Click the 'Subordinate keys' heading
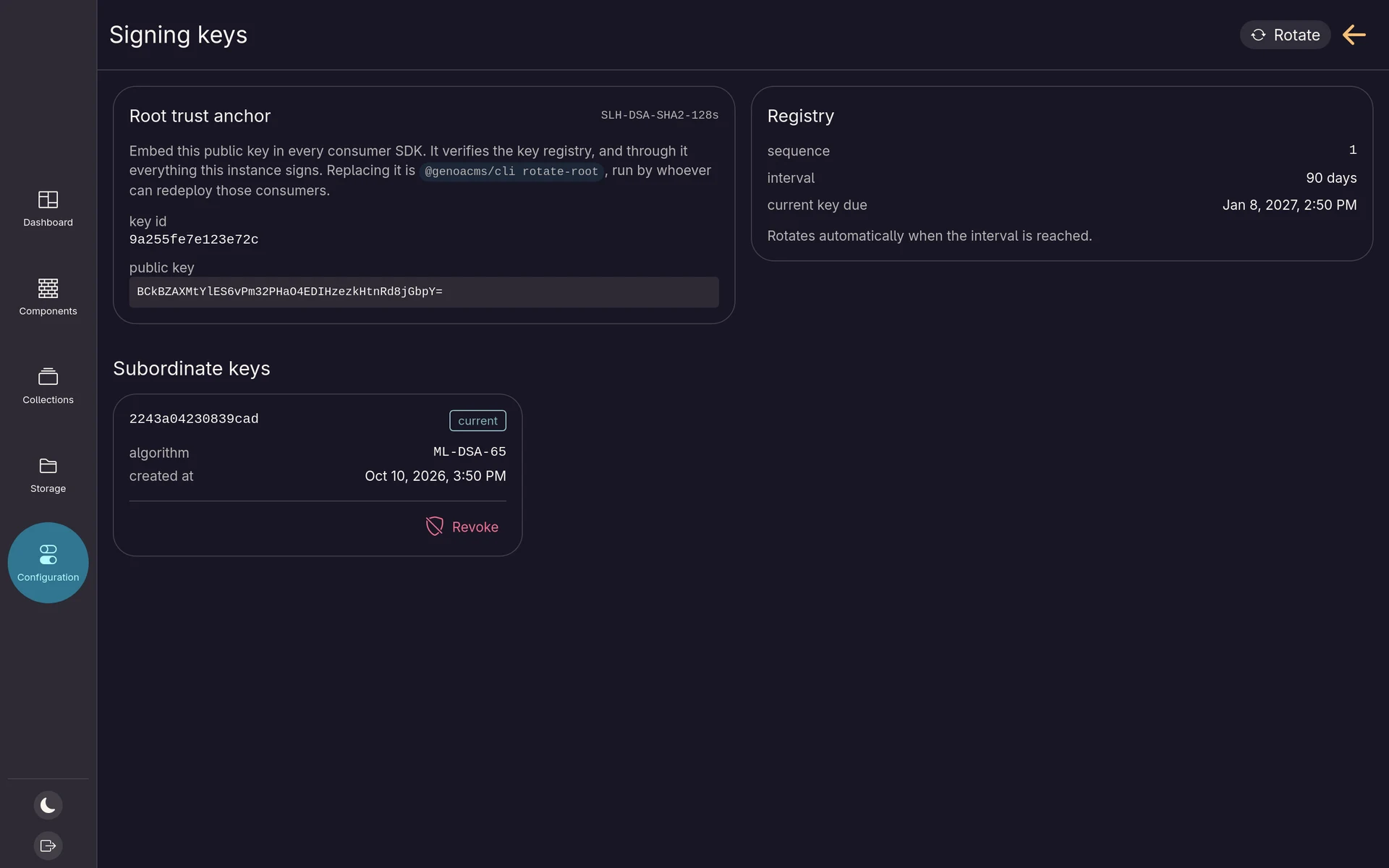 coord(192,368)
